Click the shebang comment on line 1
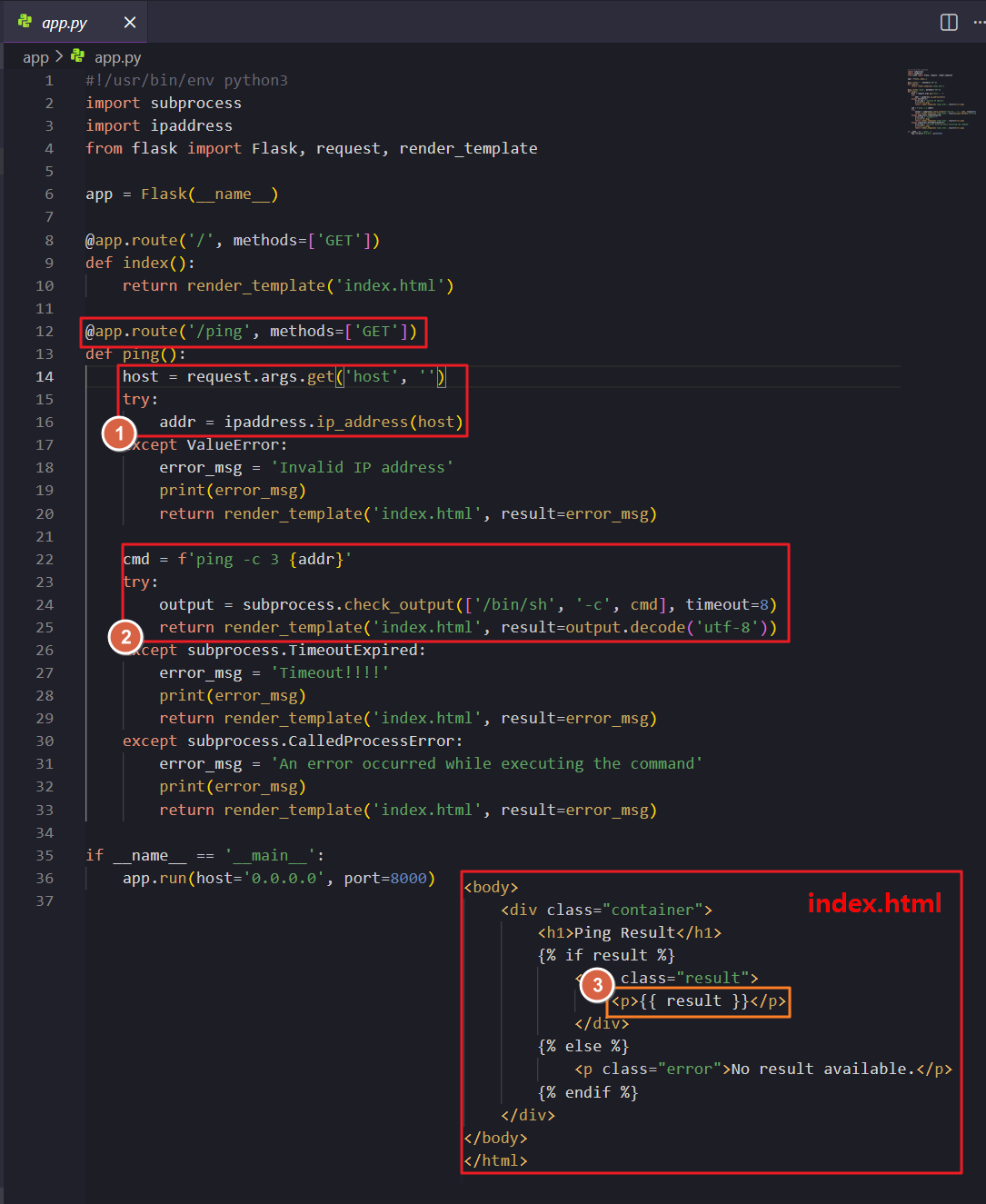Viewport: 986px width, 1204px height. pos(186,80)
